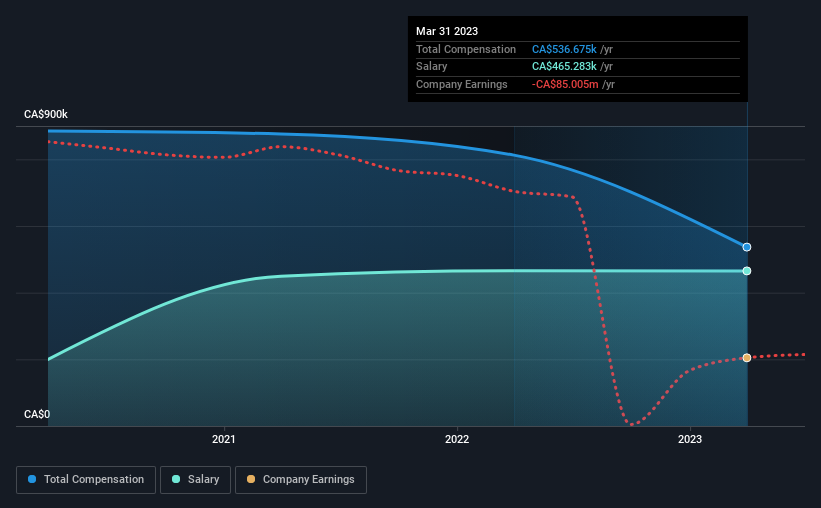This screenshot has width=821, height=508.
Task: Click the orange Company Earnings data point
Action: [x=747, y=358]
